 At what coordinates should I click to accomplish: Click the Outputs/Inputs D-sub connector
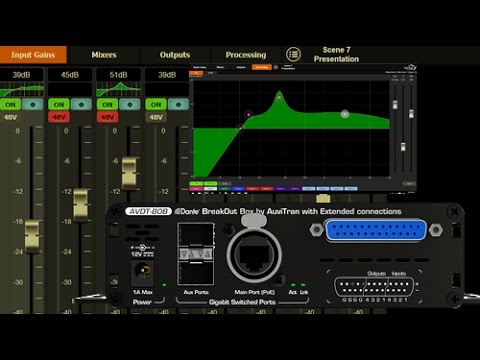pyautogui.click(x=374, y=287)
